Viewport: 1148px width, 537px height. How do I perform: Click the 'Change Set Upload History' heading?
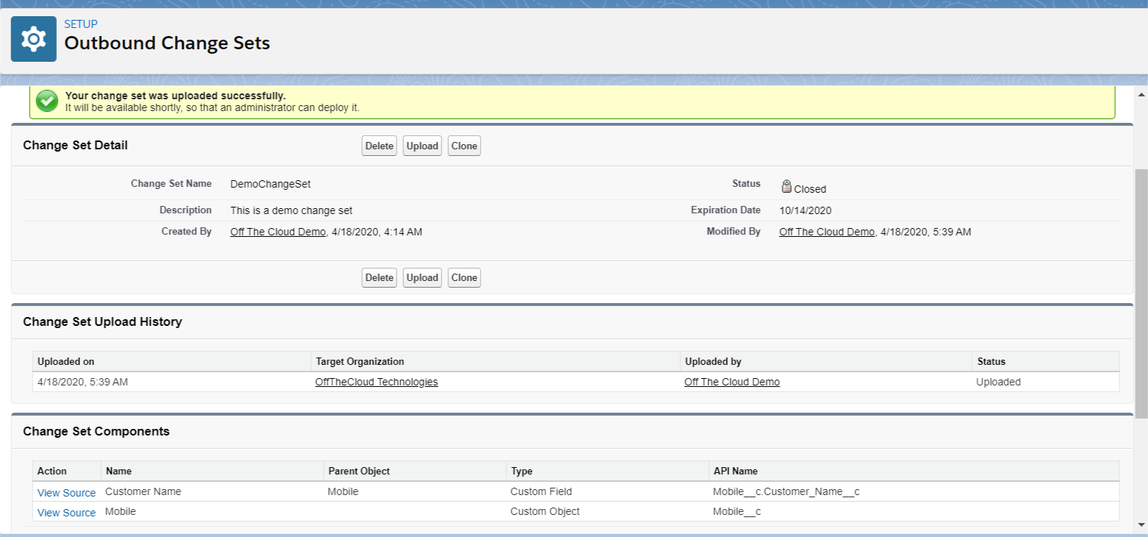point(102,322)
